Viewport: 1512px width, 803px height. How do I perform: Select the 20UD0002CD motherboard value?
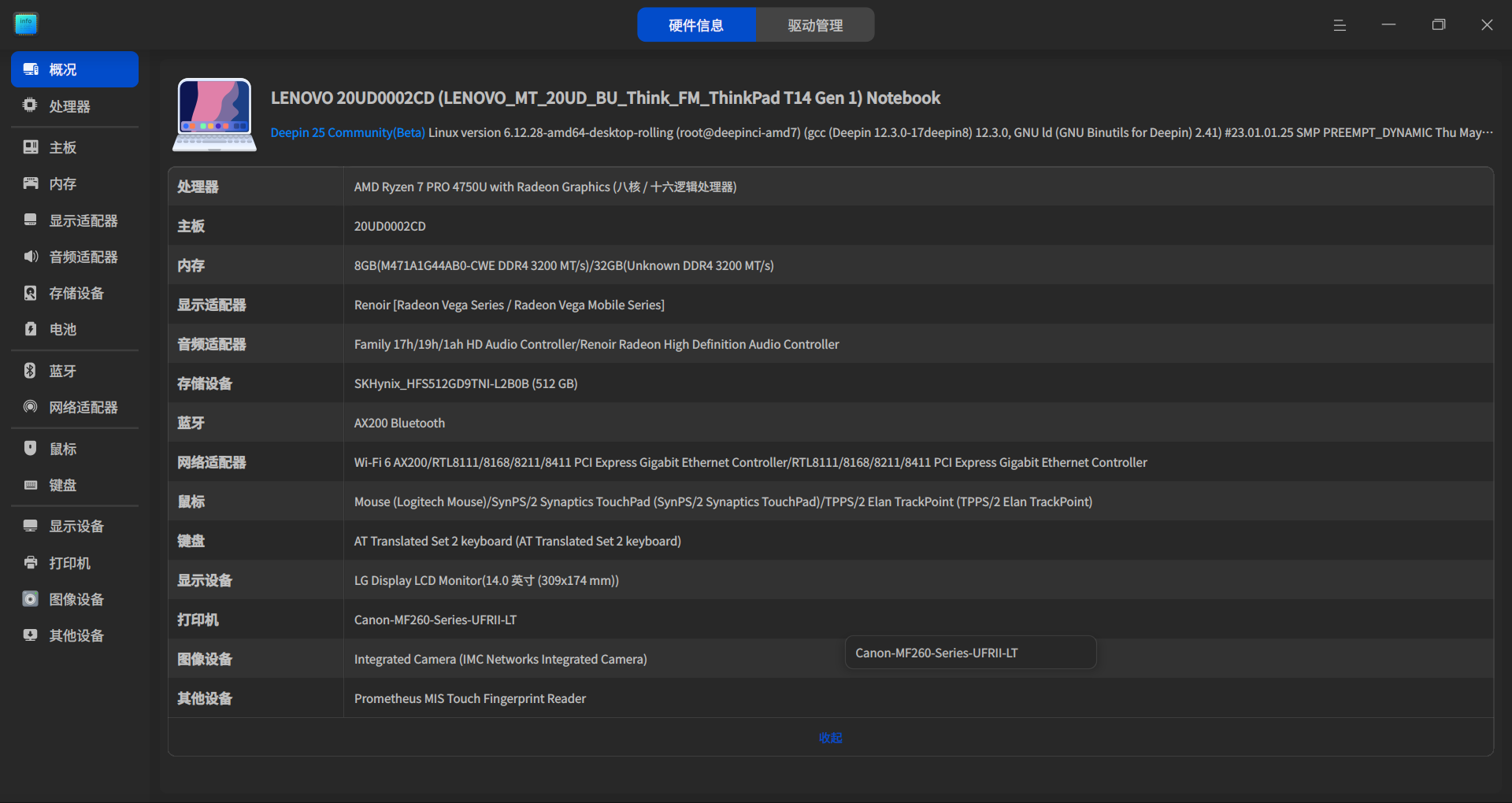(390, 226)
